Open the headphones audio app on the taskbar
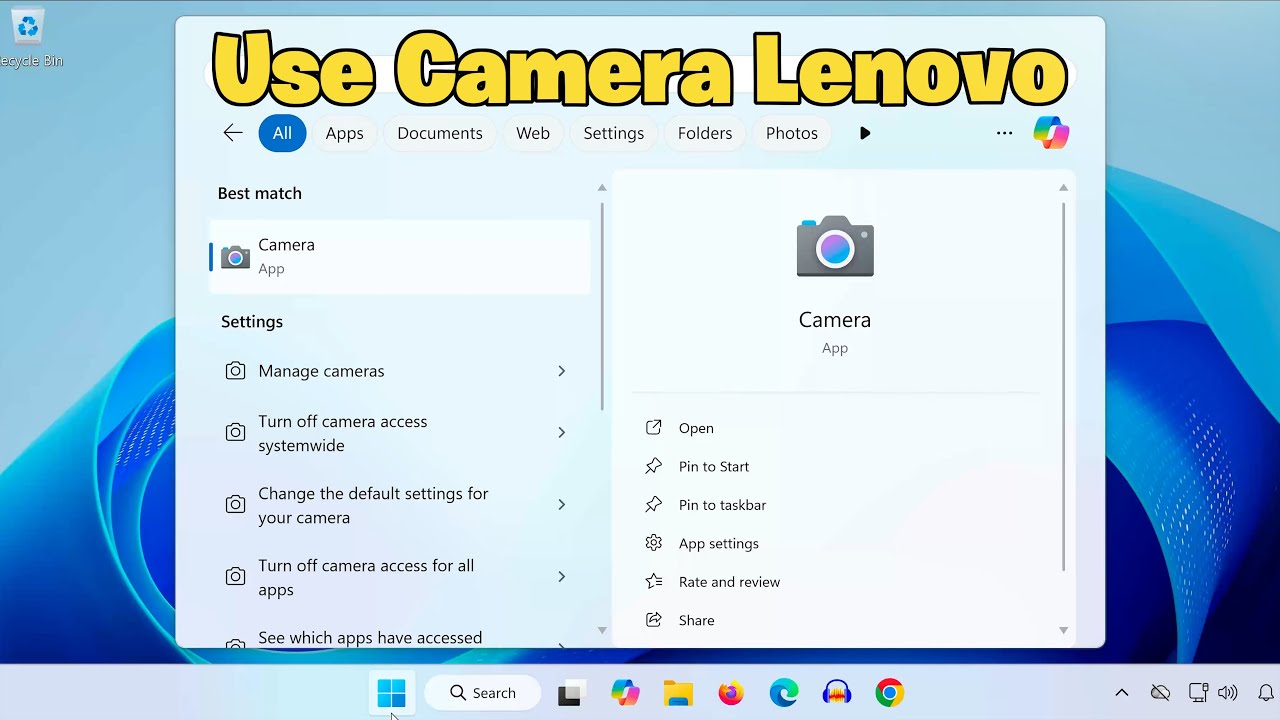 point(837,693)
